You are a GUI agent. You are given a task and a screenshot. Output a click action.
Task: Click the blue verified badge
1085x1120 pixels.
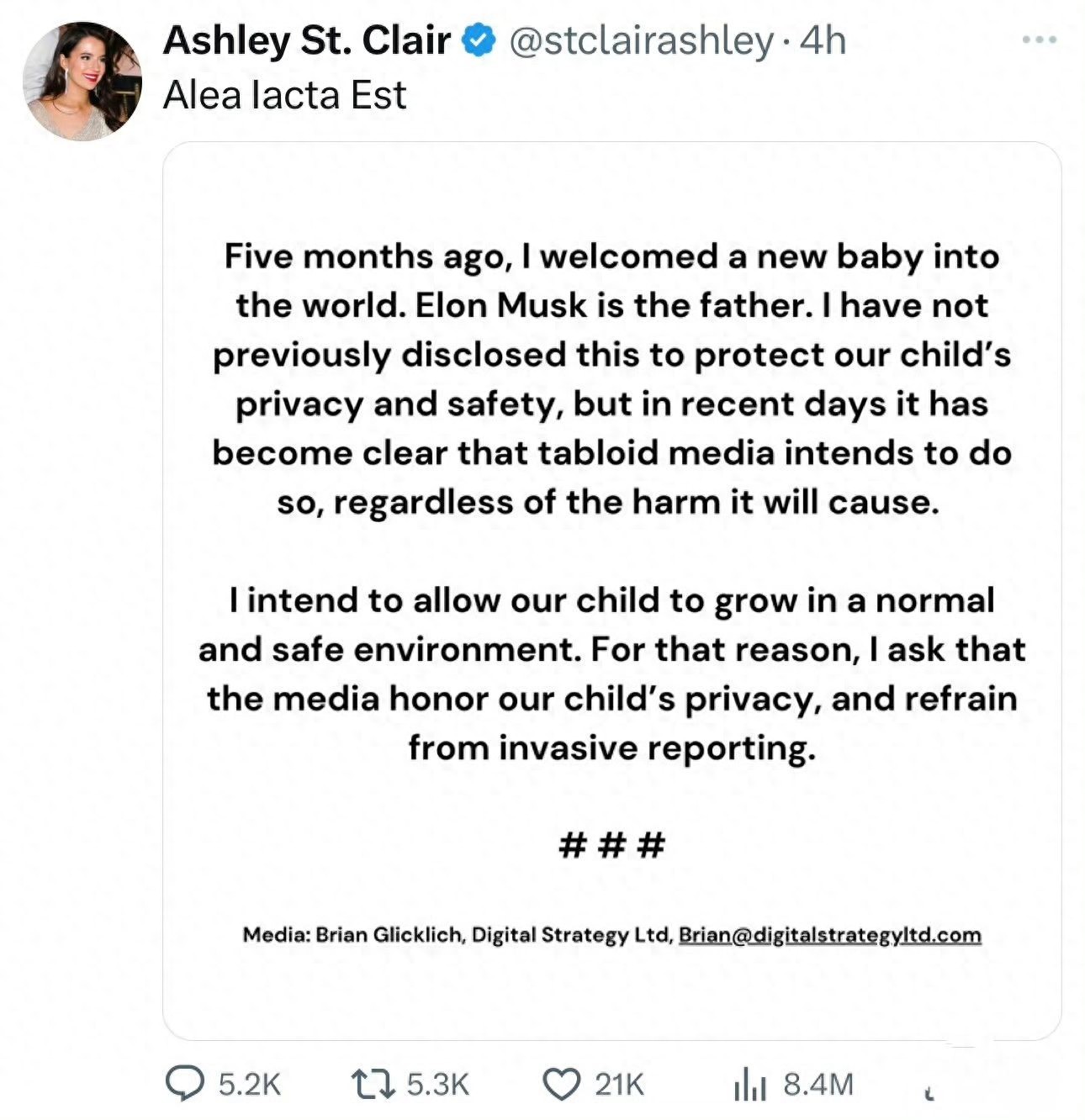479,40
